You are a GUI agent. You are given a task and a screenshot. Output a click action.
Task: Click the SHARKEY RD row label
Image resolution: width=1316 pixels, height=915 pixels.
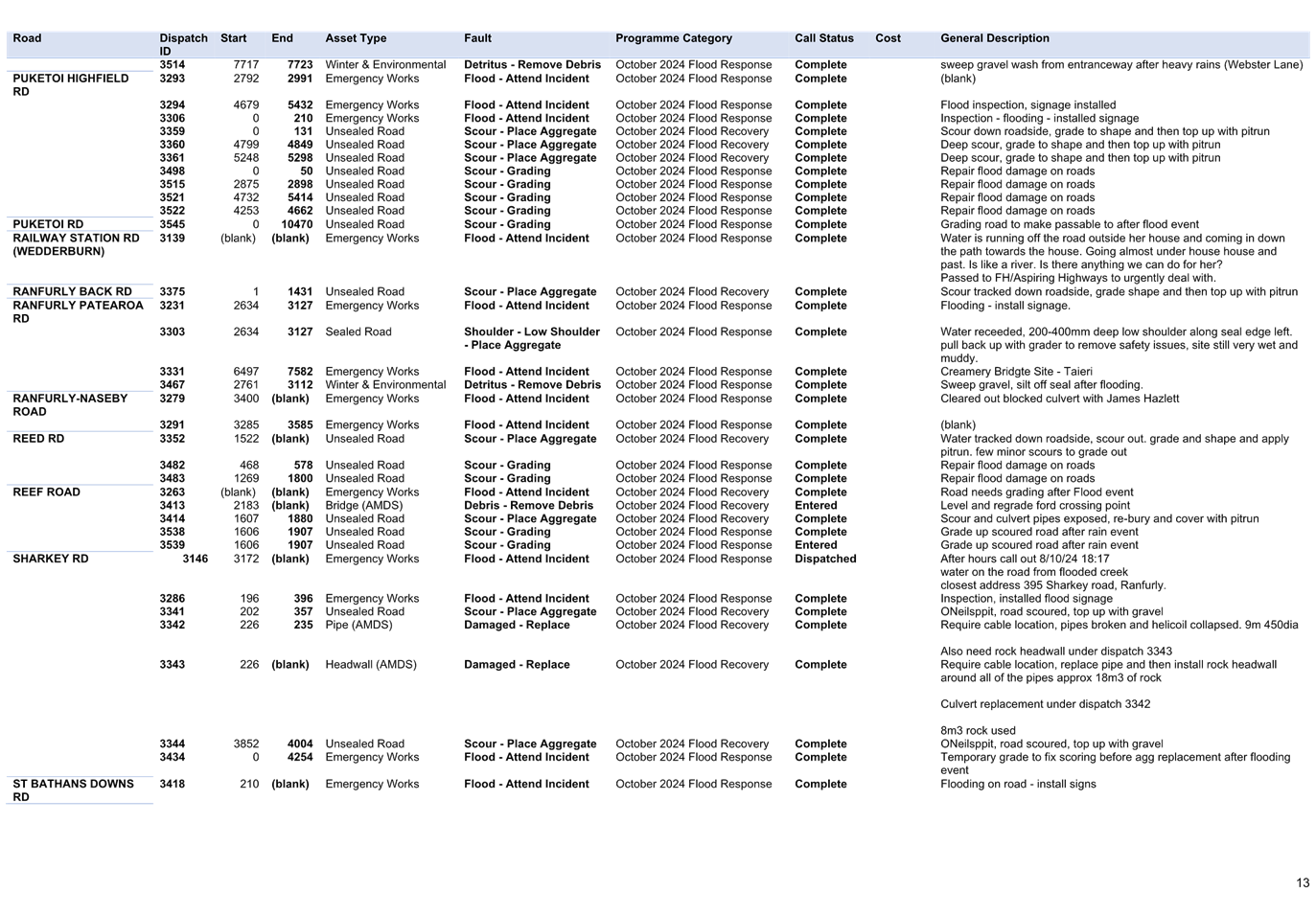(50, 558)
